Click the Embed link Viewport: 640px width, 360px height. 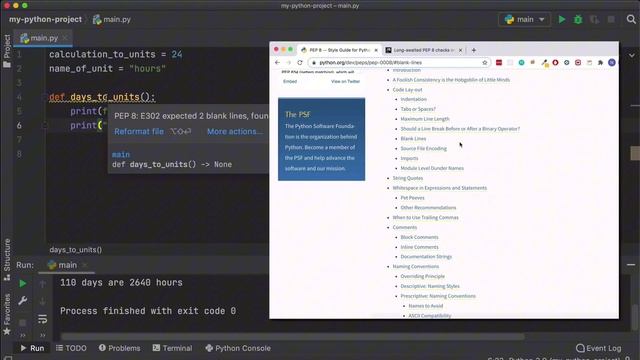pyautogui.click(x=290, y=82)
